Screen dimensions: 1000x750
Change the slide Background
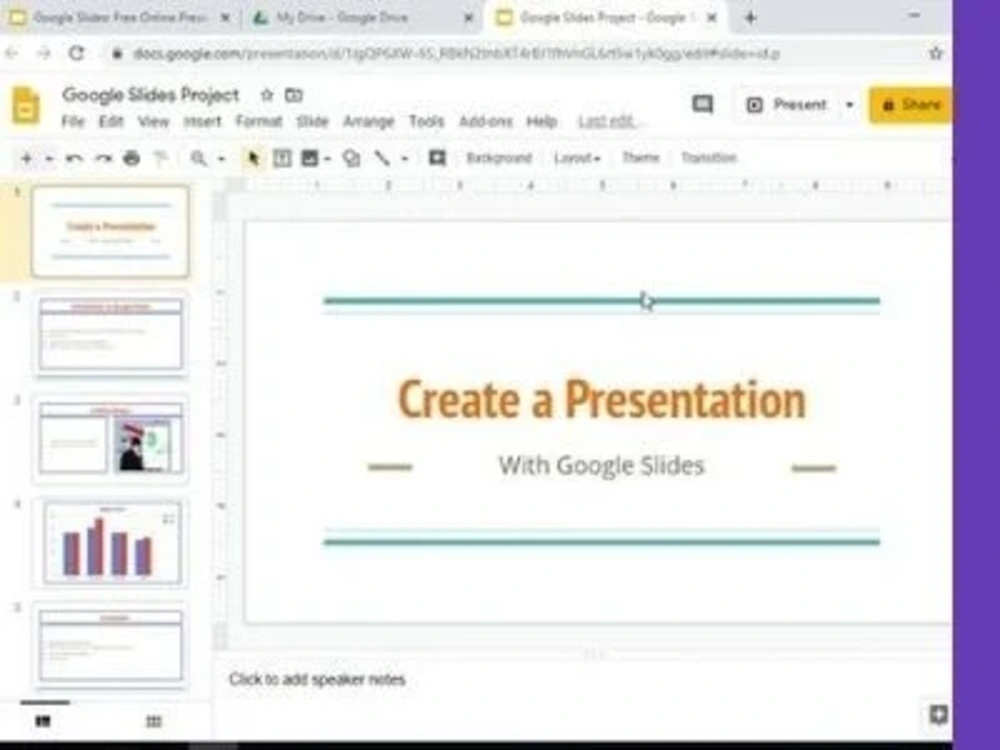[498, 158]
